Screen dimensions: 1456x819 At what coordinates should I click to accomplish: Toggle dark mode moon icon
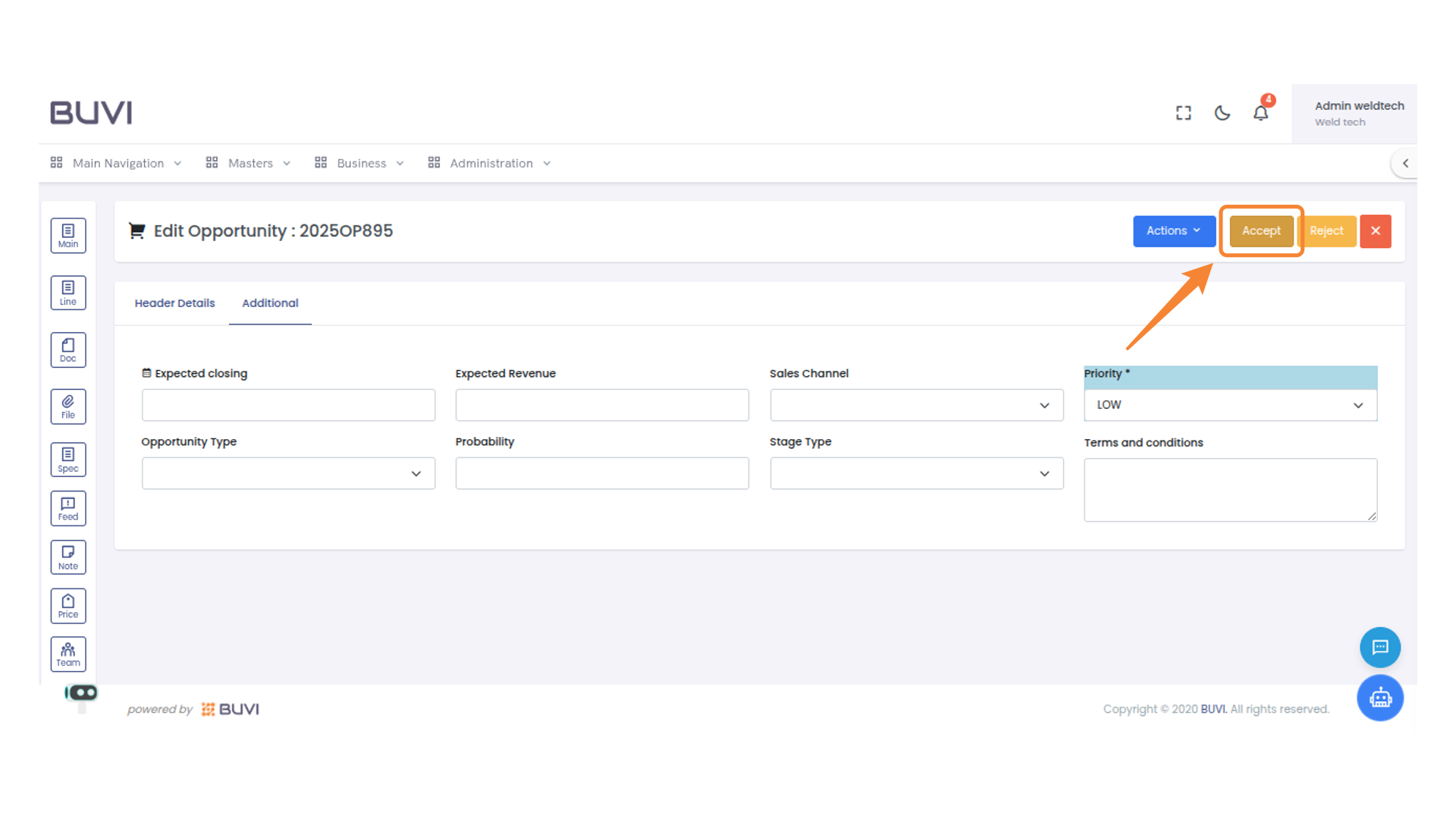1222,113
